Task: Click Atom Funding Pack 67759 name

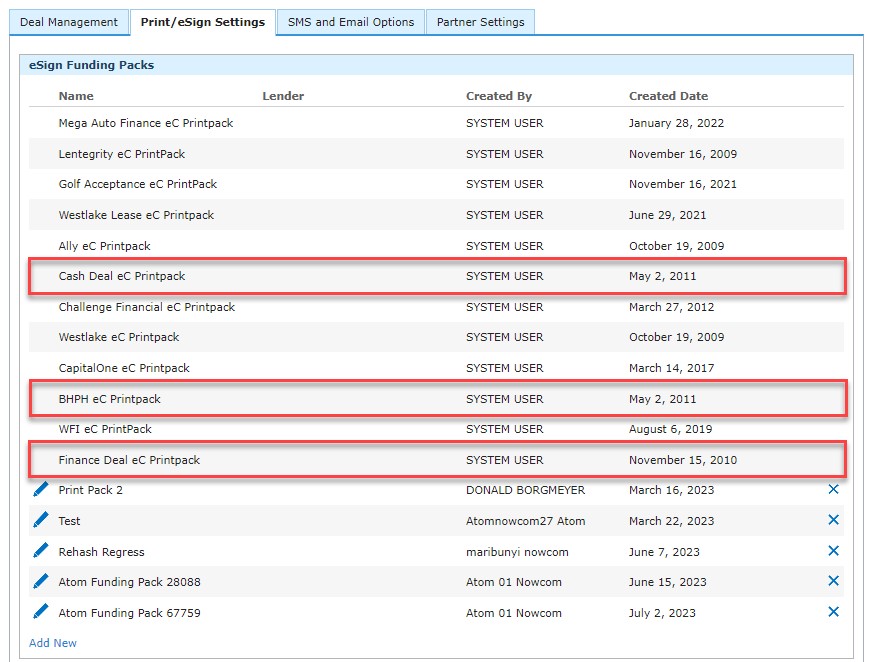Action: click(x=129, y=613)
